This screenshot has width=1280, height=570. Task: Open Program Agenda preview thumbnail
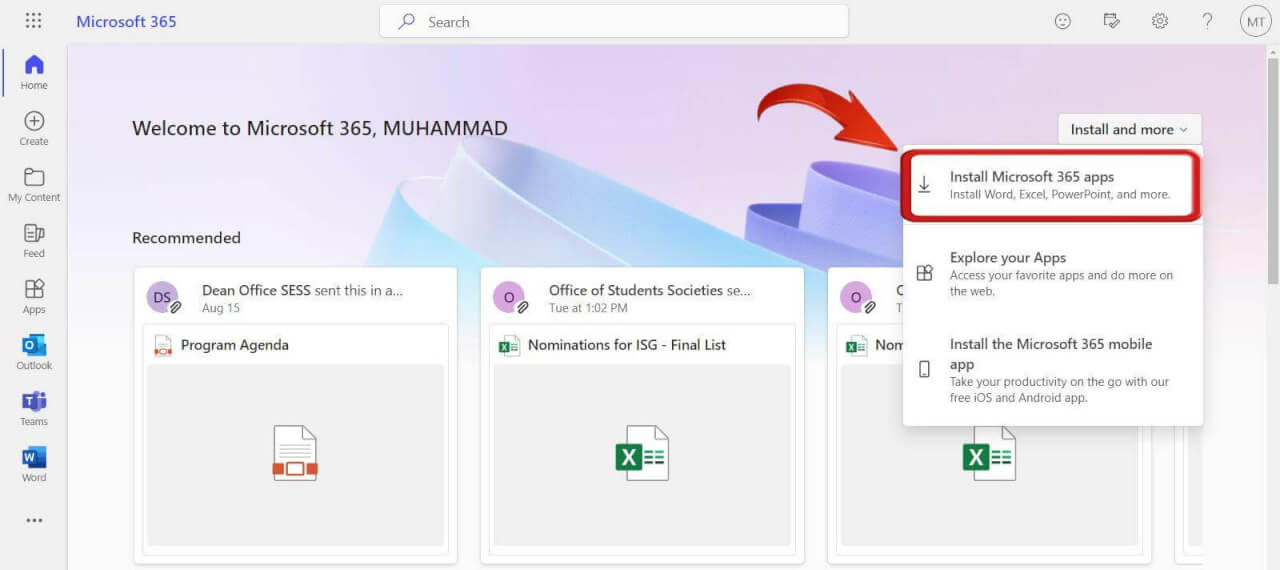click(296, 455)
